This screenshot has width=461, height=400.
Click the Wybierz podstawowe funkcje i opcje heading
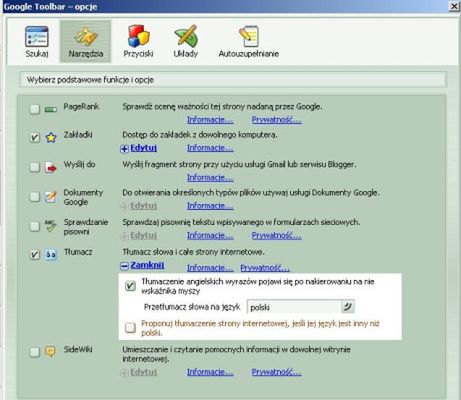(x=90, y=80)
